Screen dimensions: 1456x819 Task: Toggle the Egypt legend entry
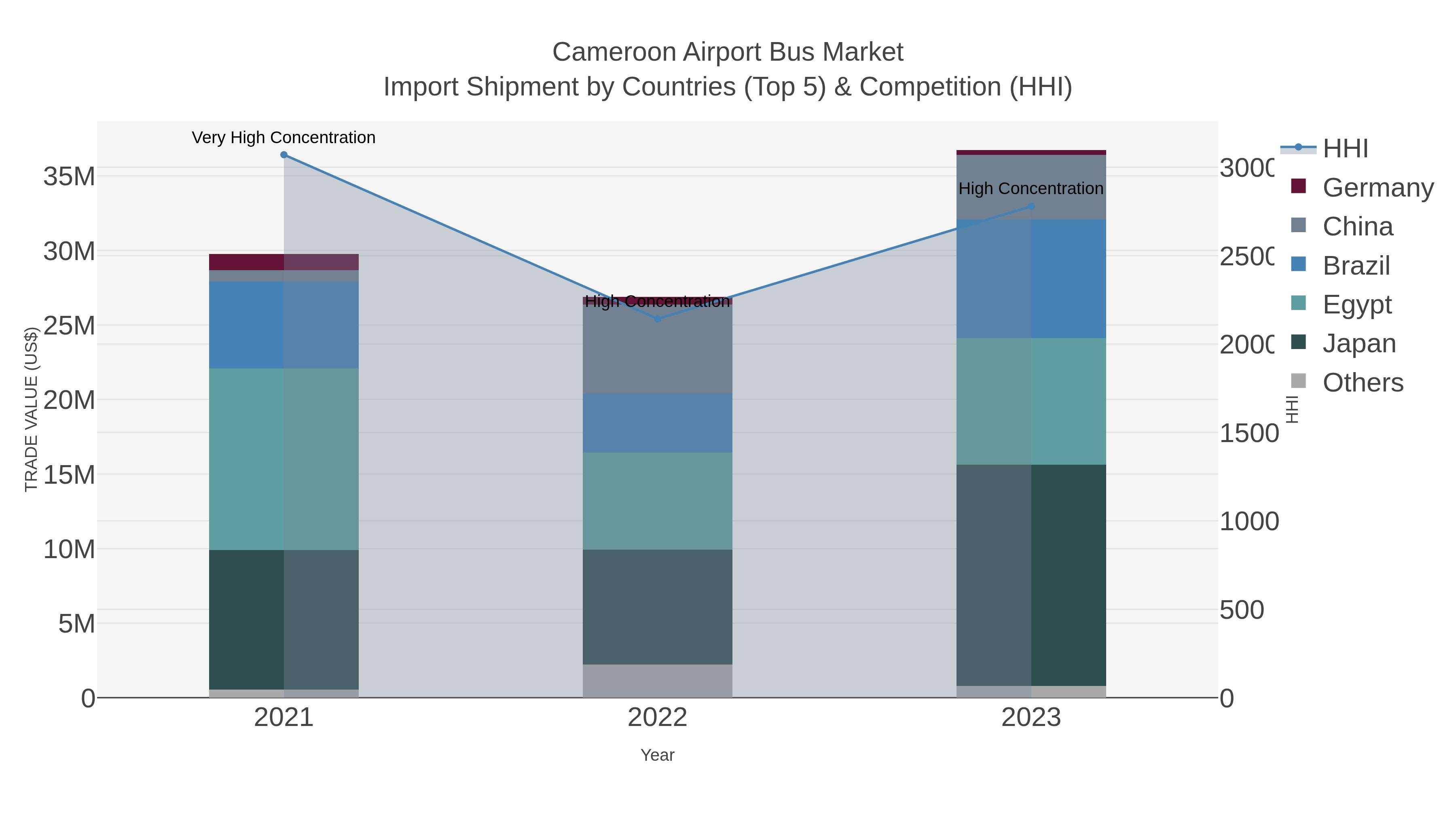point(1341,304)
